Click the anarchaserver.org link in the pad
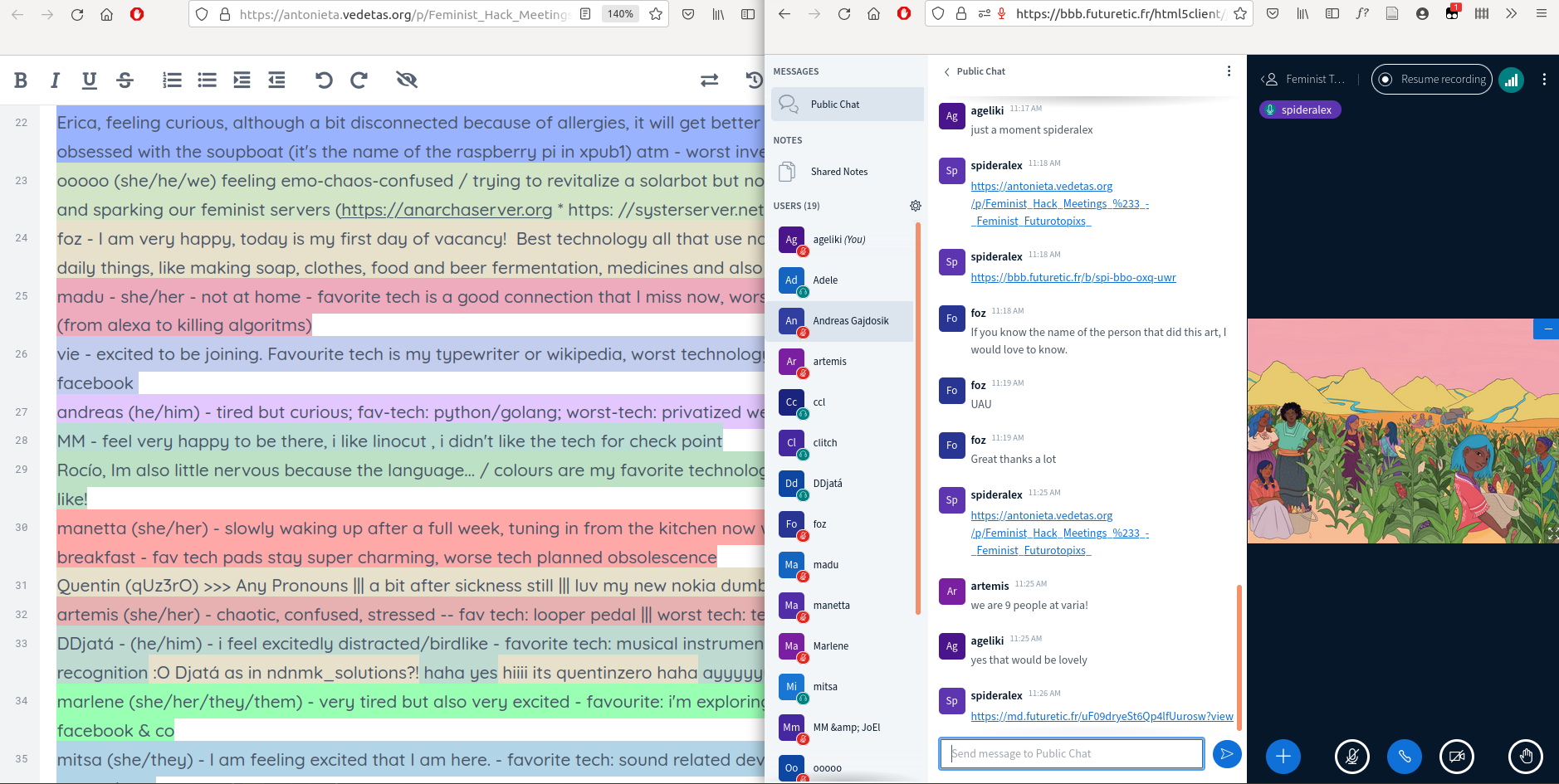1559x784 pixels. (x=447, y=211)
